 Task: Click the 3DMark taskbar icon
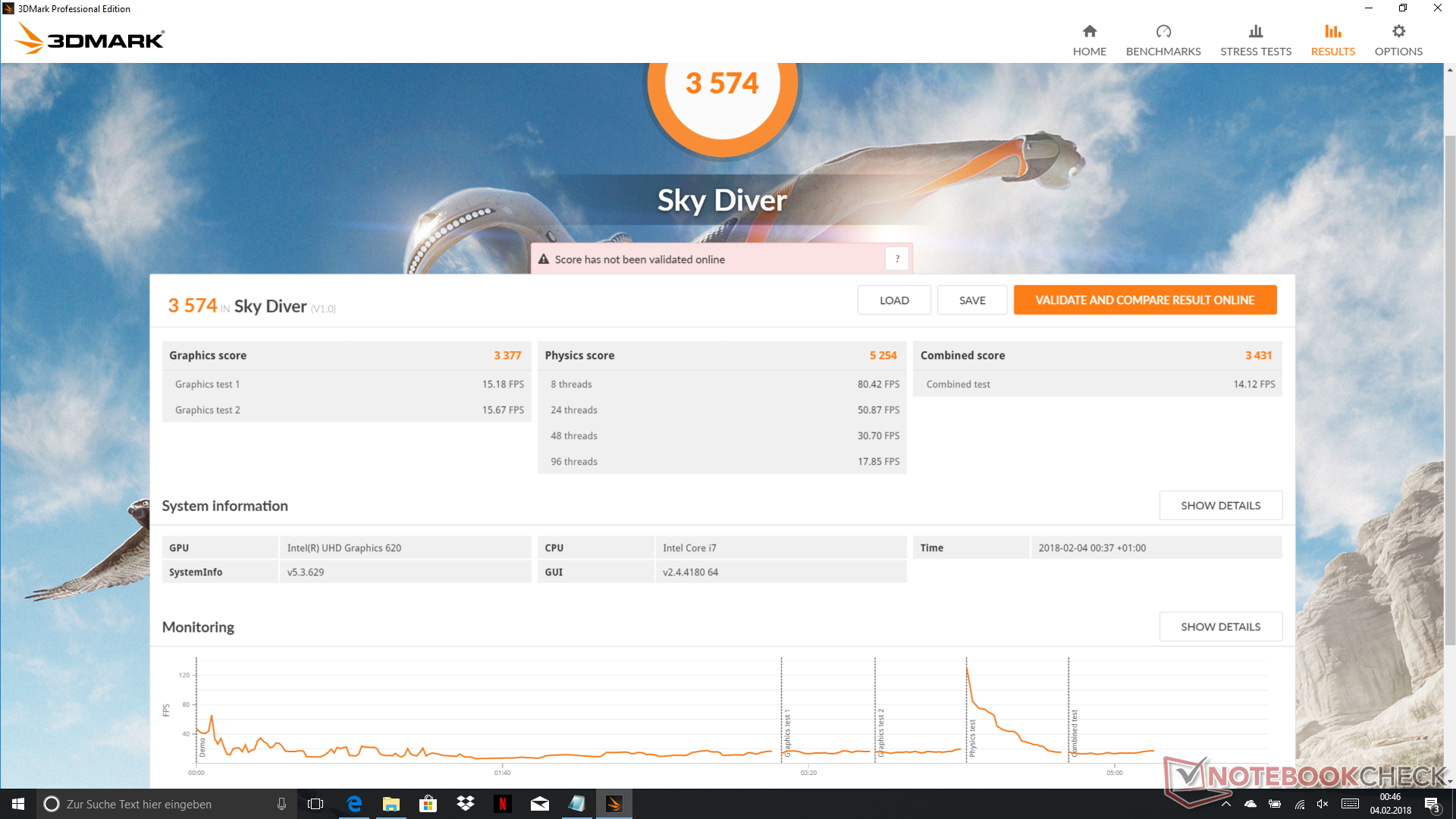point(613,804)
